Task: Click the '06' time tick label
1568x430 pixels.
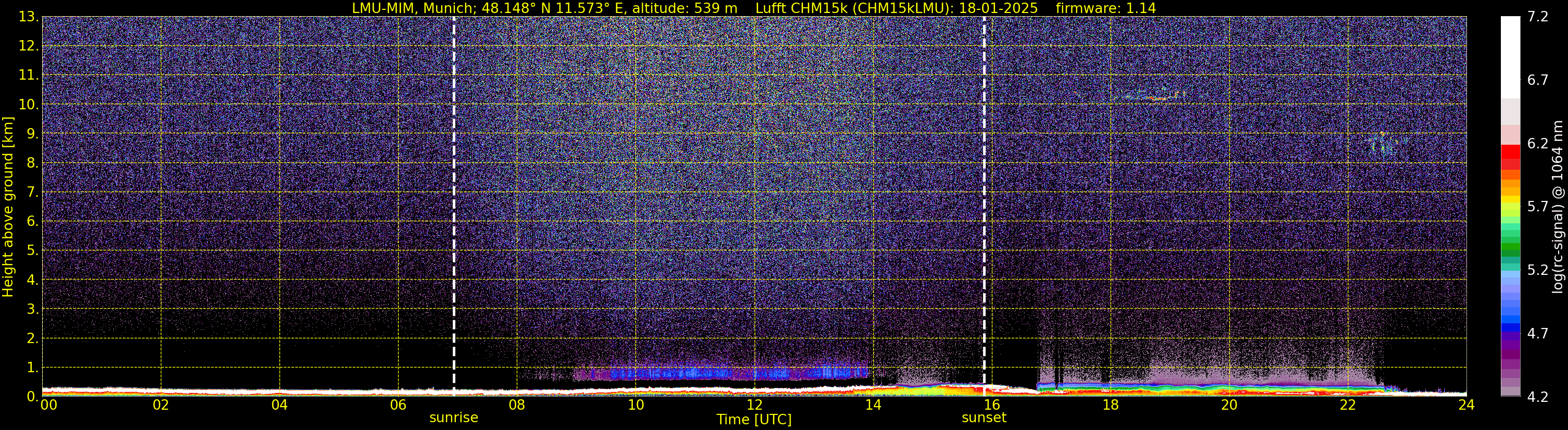Action: click(x=398, y=405)
